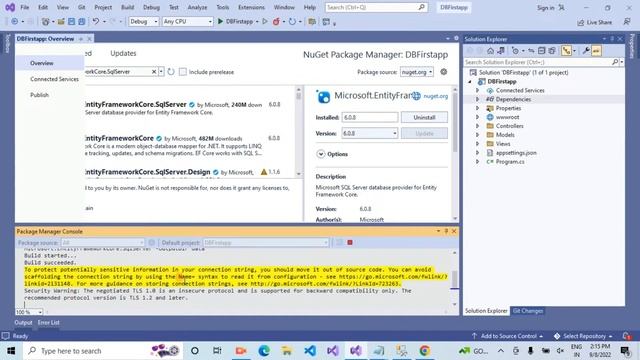Open Microsoft Edge from taskbar
The height and width of the screenshot is (360, 640).
coord(264,351)
